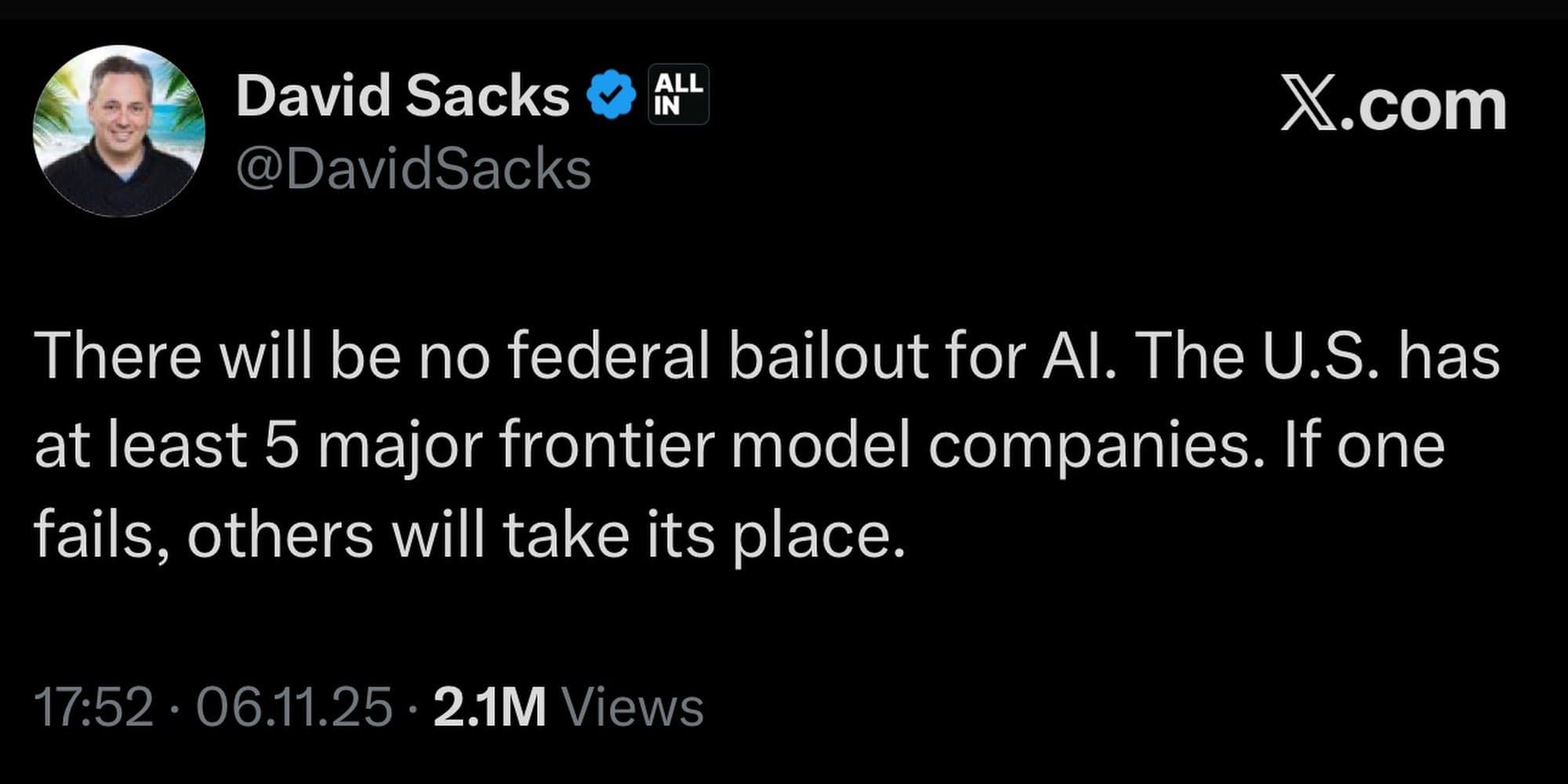Image resolution: width=1568 pixels, height=784 pixels.
Task: Click the Views label
Action: tap(634, 707)
